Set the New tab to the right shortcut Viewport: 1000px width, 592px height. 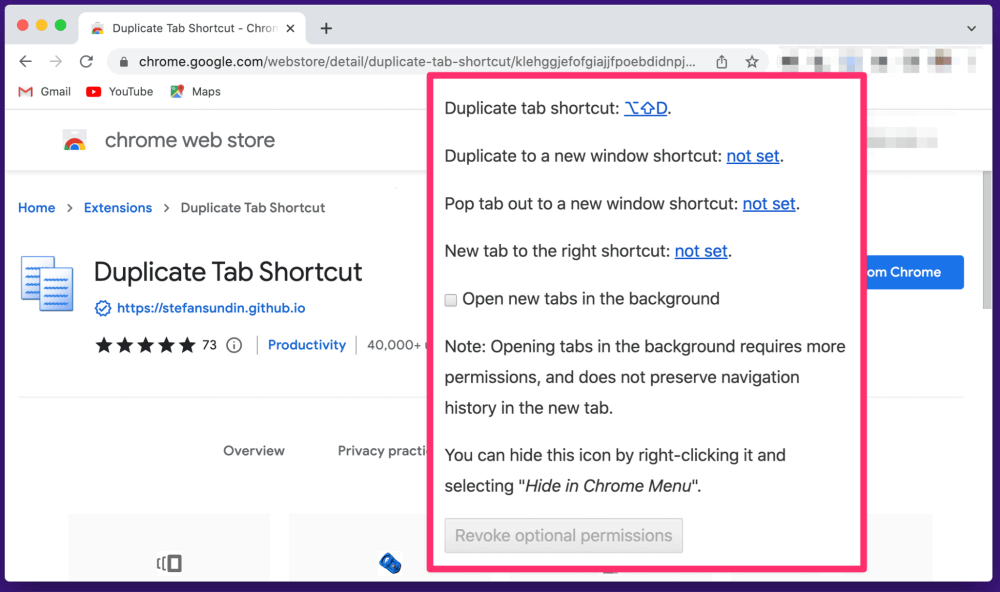701,251
